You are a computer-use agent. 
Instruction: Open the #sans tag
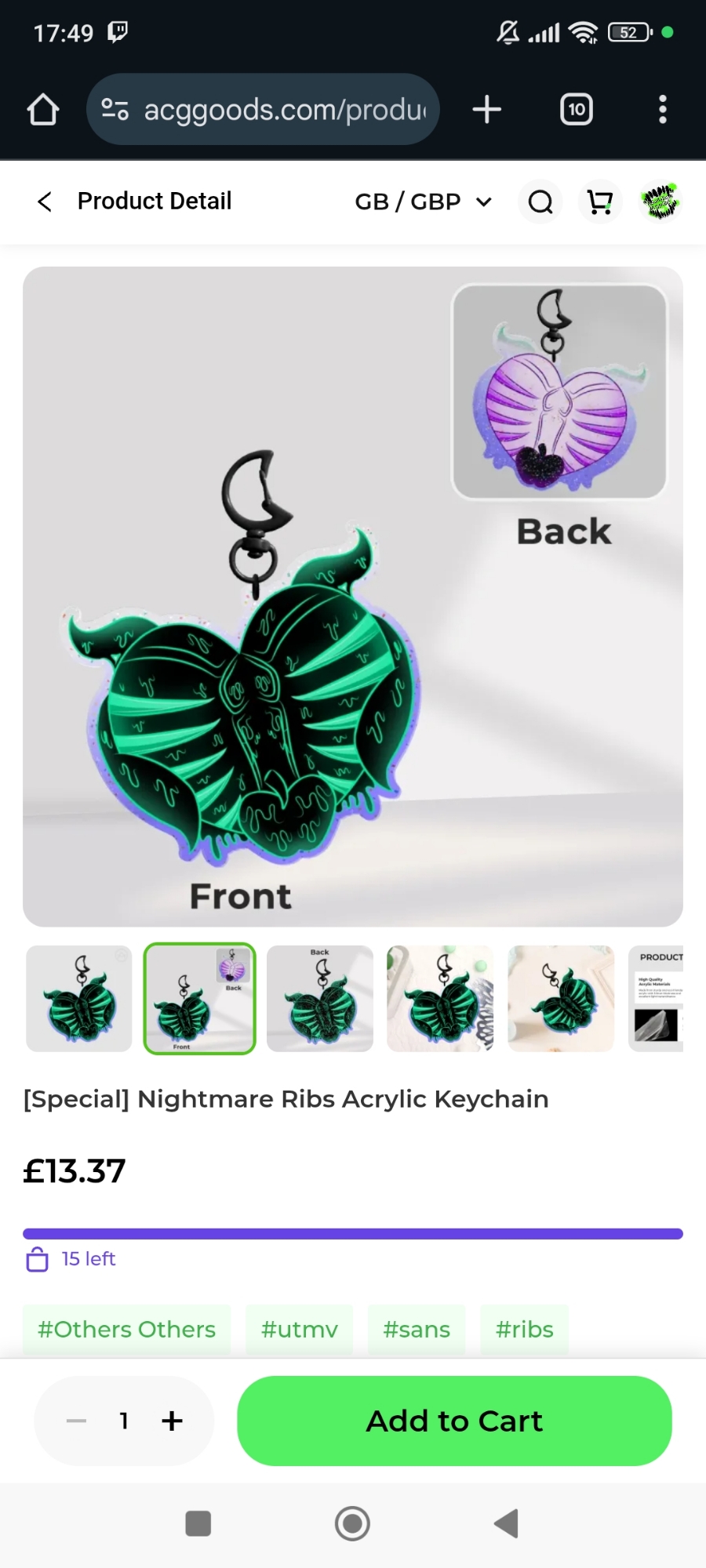point(417,1330)
